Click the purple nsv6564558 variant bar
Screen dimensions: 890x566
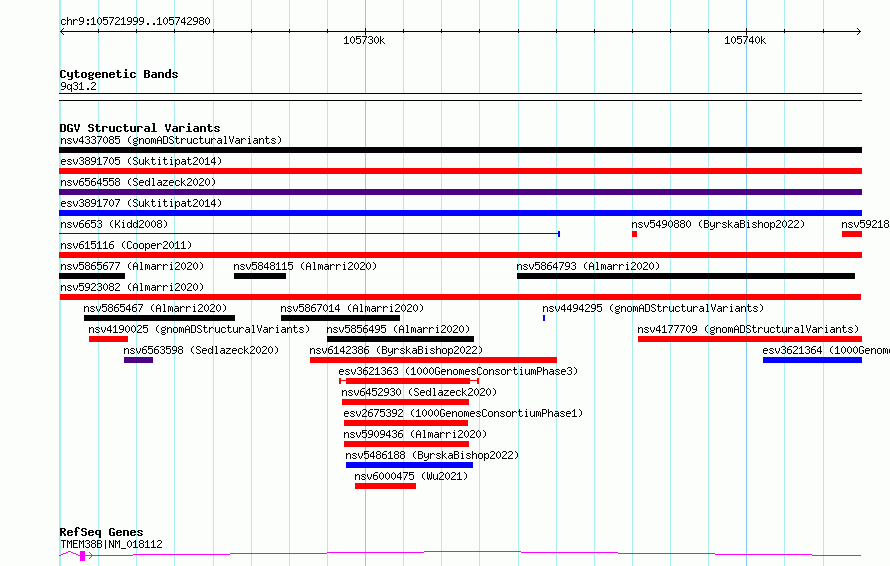(x=460, y=192)
